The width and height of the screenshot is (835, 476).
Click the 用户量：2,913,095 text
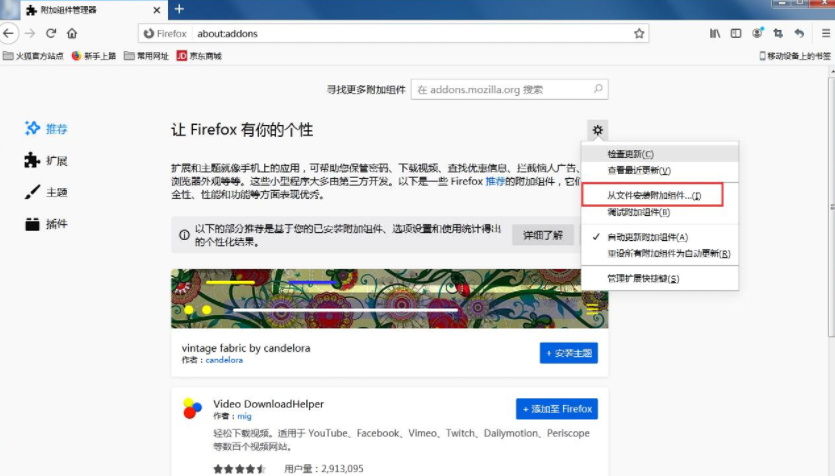coord(324,469)
